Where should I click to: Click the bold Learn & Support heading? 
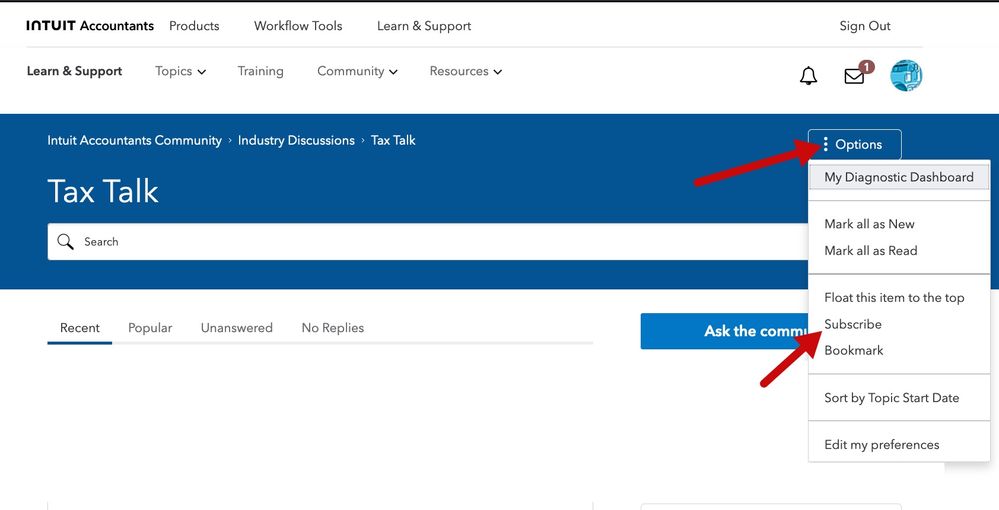pos(75,71)
